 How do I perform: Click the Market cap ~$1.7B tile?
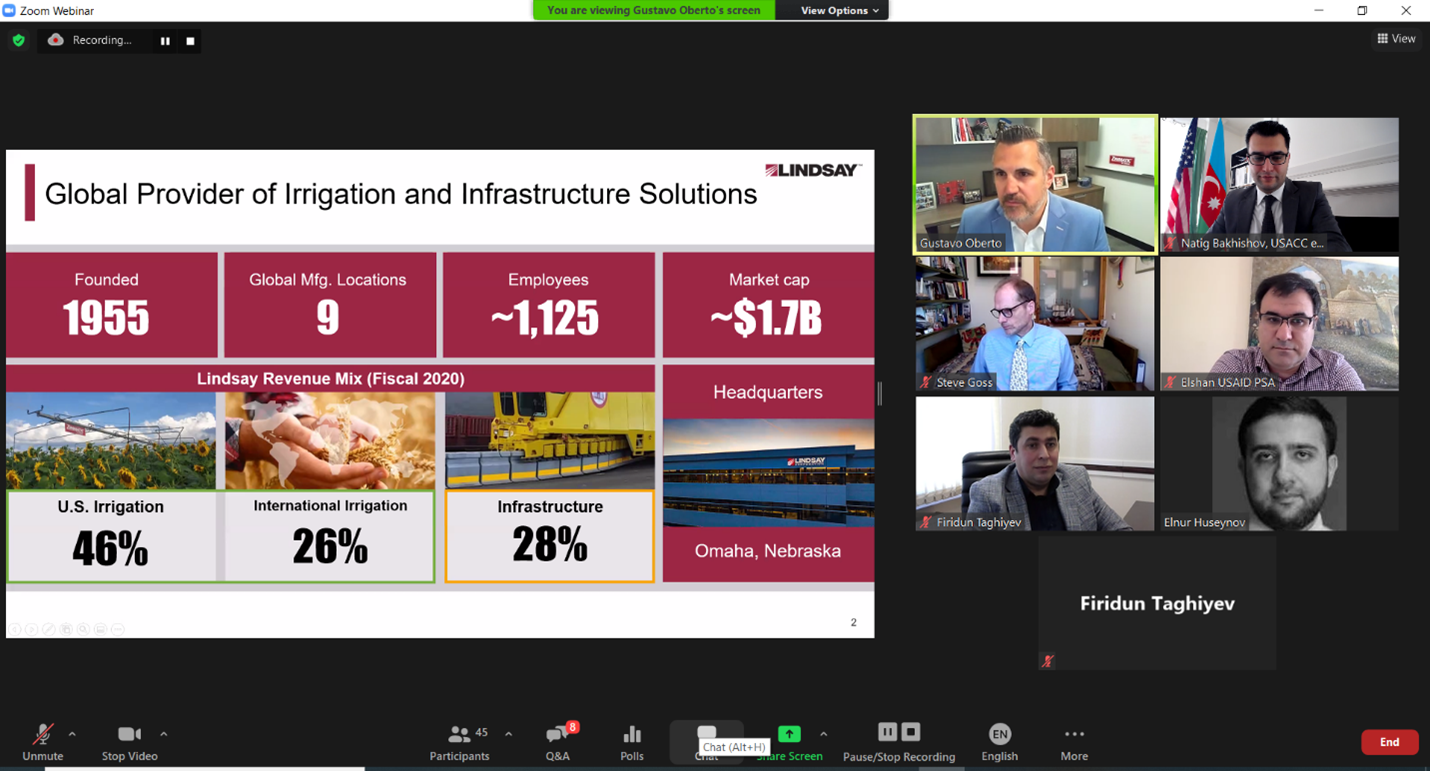(768, 305)
